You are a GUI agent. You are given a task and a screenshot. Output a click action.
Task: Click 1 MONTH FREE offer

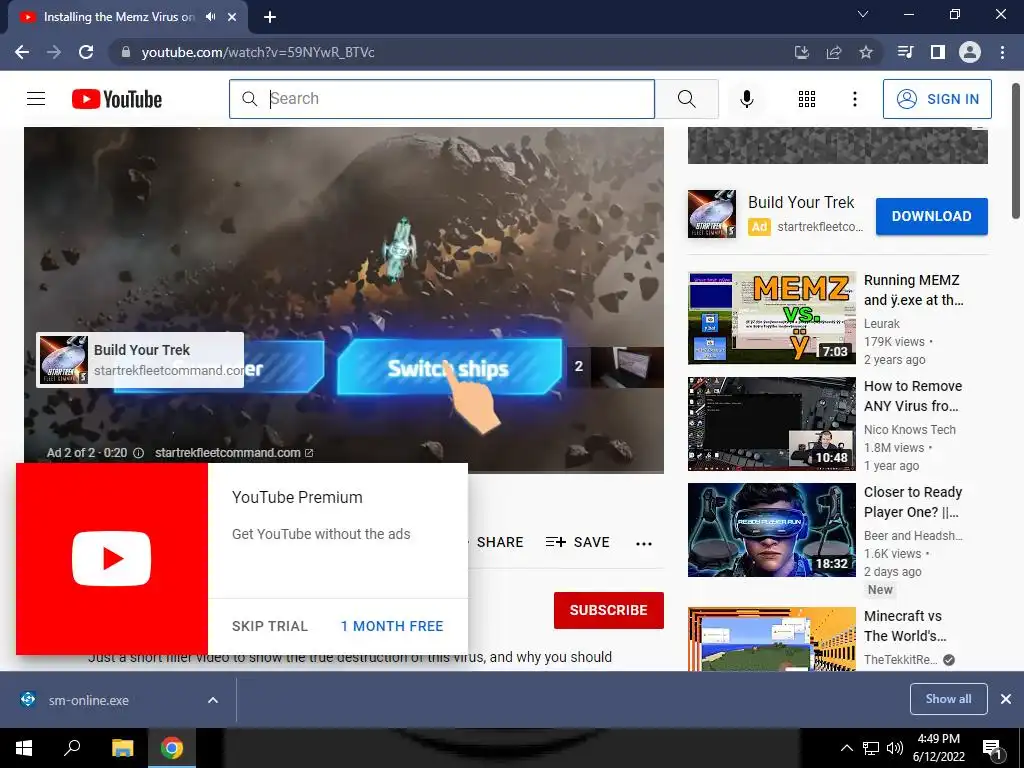pyautogui.click(x=392, y=626)
